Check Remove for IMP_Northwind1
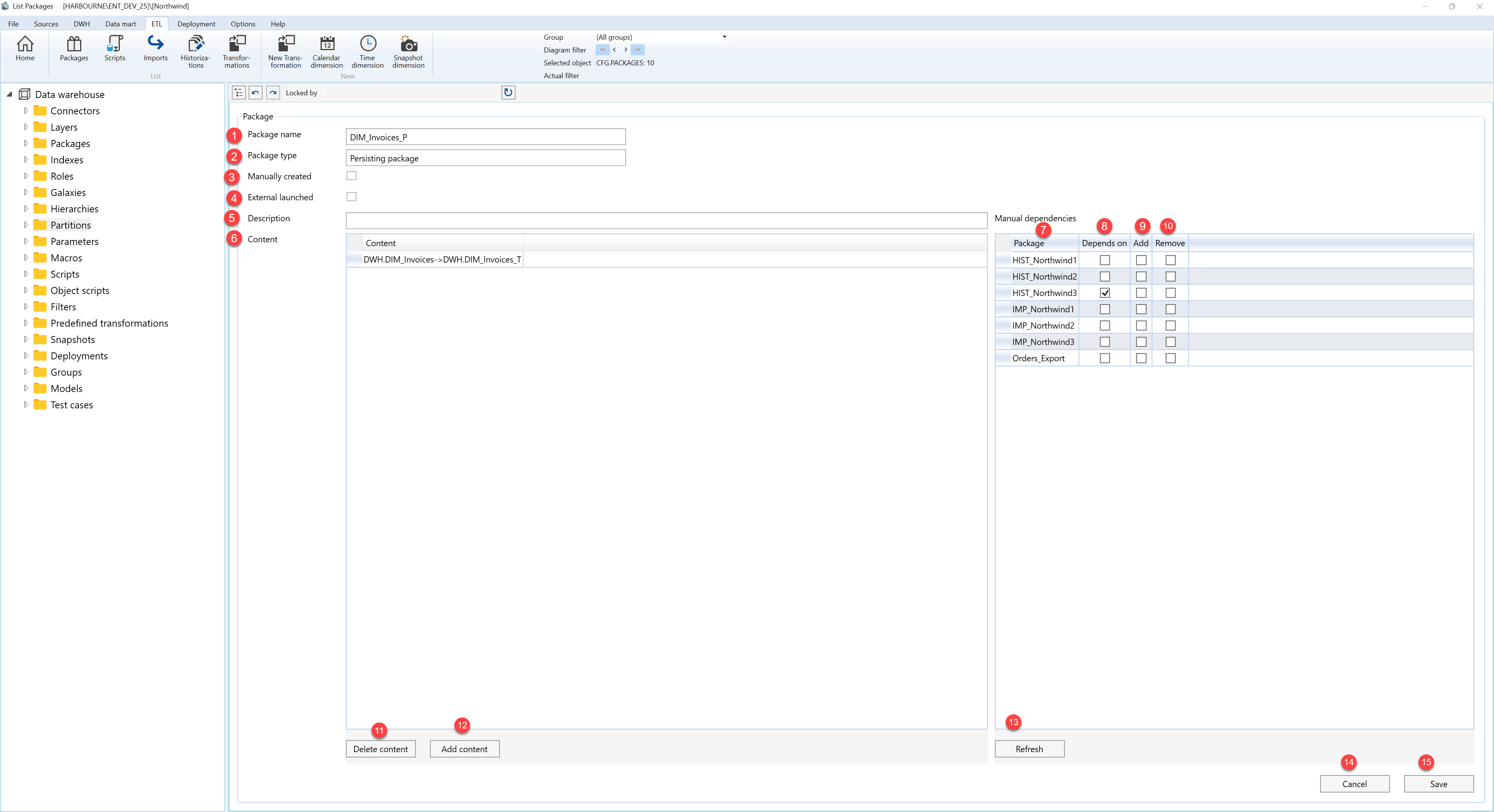The image size is (1494, 812). point(1170,309)
